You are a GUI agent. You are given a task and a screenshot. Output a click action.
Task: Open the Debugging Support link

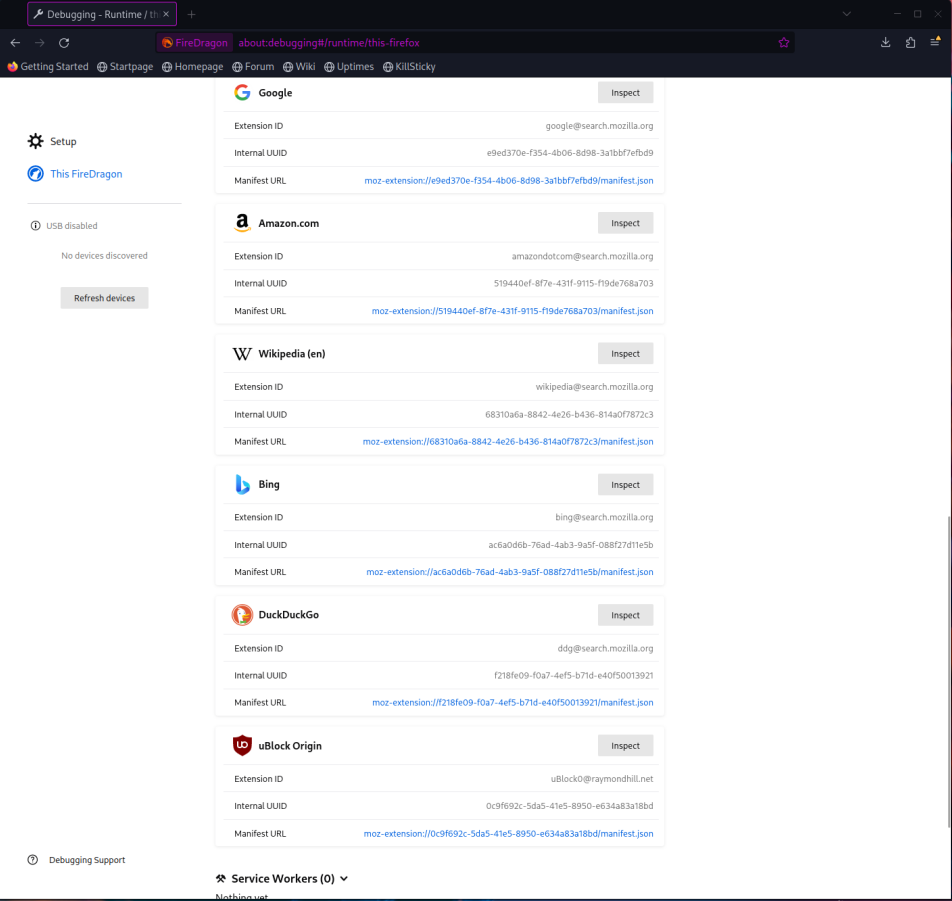pyautogui.click(x=86, y=860)
